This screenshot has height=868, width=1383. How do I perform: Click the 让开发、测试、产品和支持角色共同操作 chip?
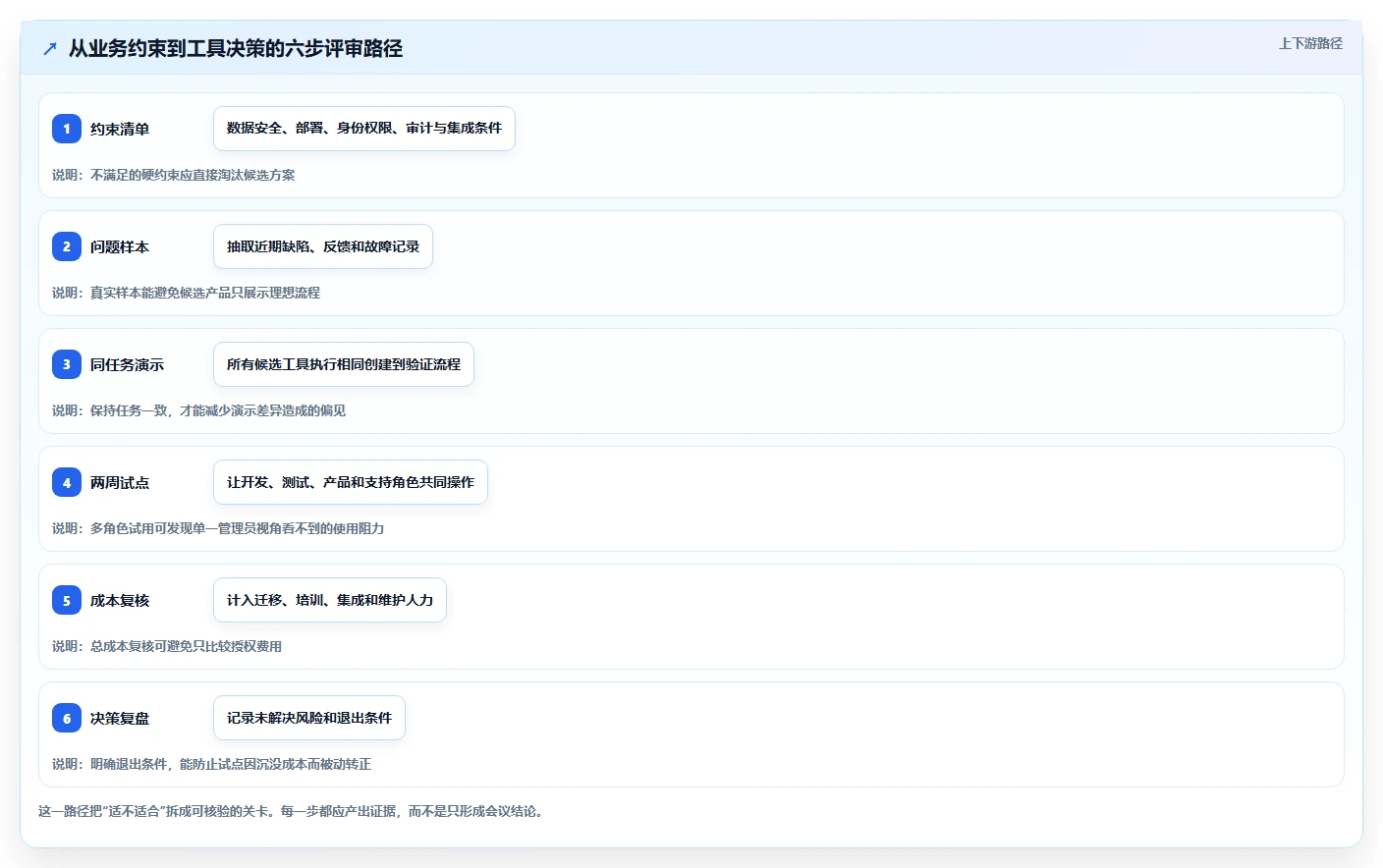coord(351,482)
